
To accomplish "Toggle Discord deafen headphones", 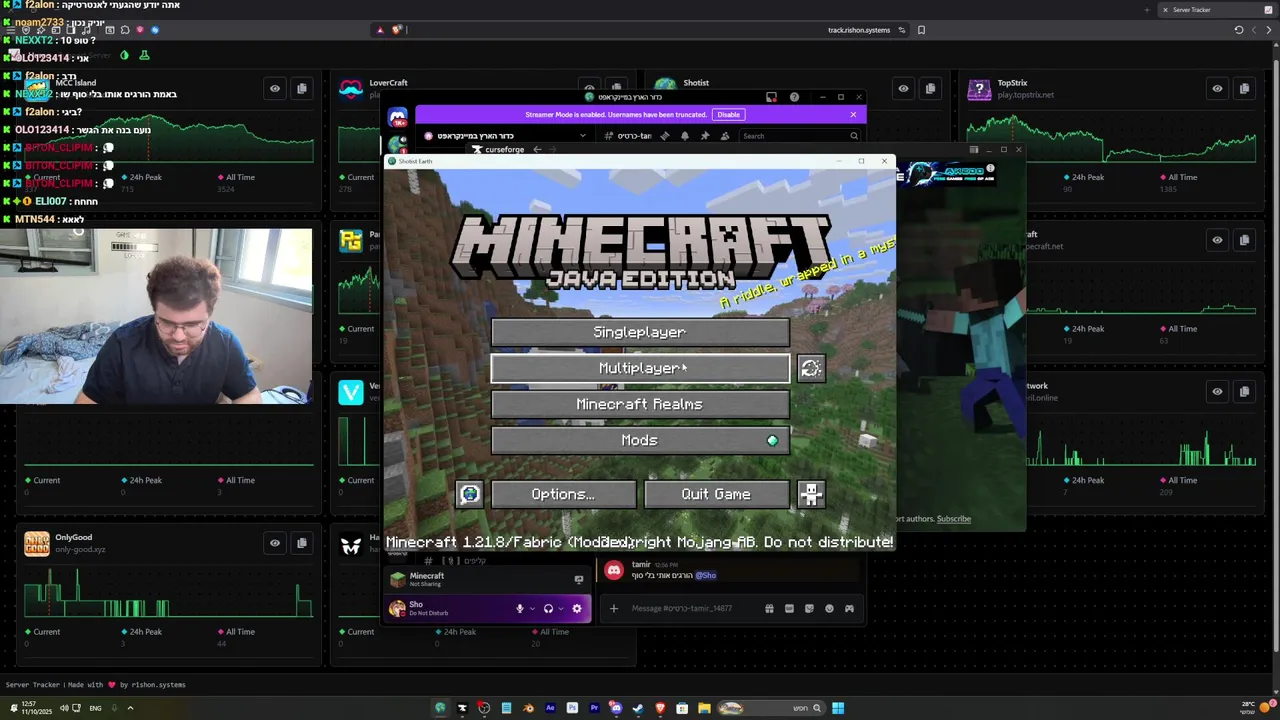I will pyautogui.click(x=548, y=608).
